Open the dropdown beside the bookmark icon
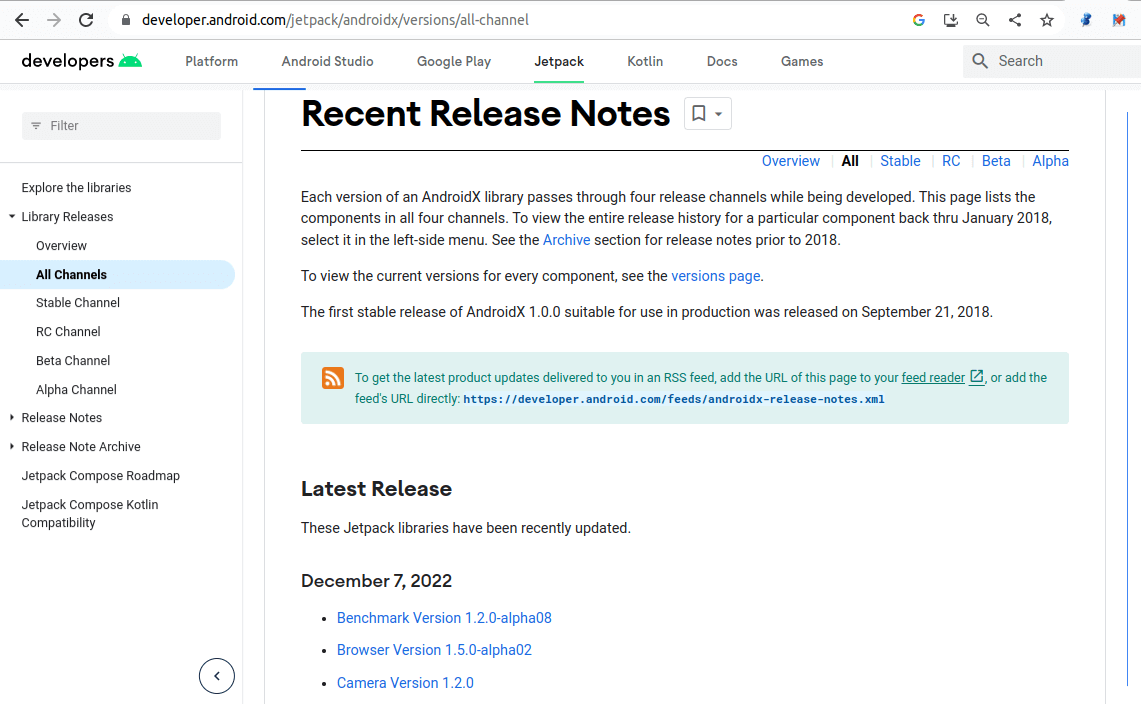The image size is (1141, 704). 716,113
